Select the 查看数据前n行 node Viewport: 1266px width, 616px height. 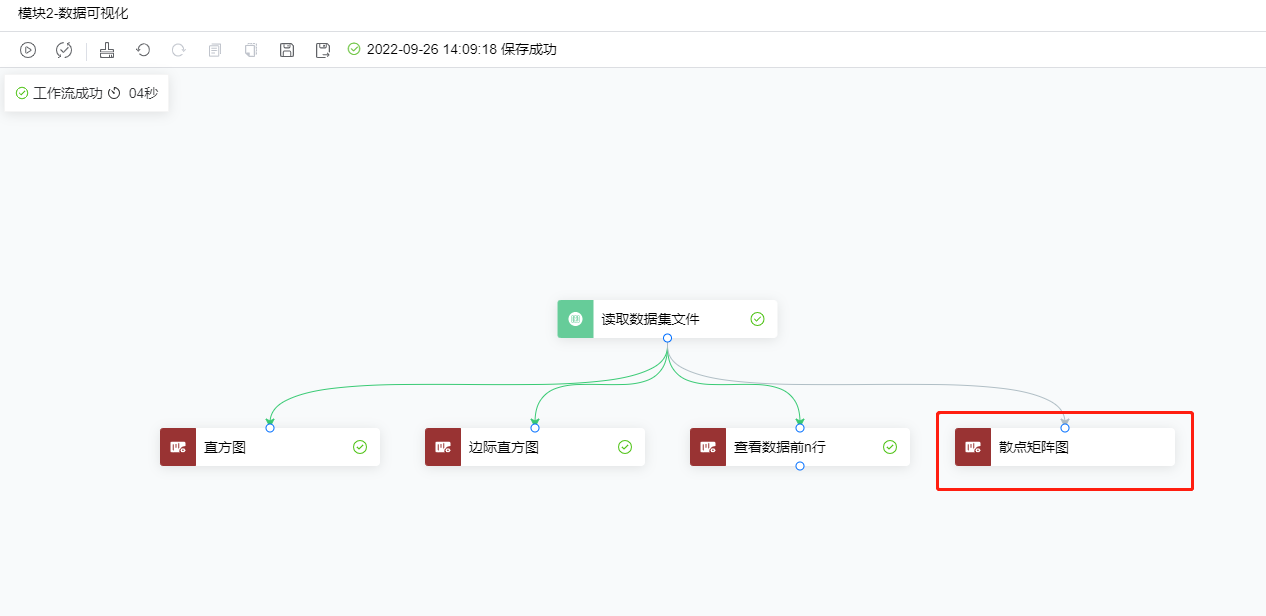(800, 447)
